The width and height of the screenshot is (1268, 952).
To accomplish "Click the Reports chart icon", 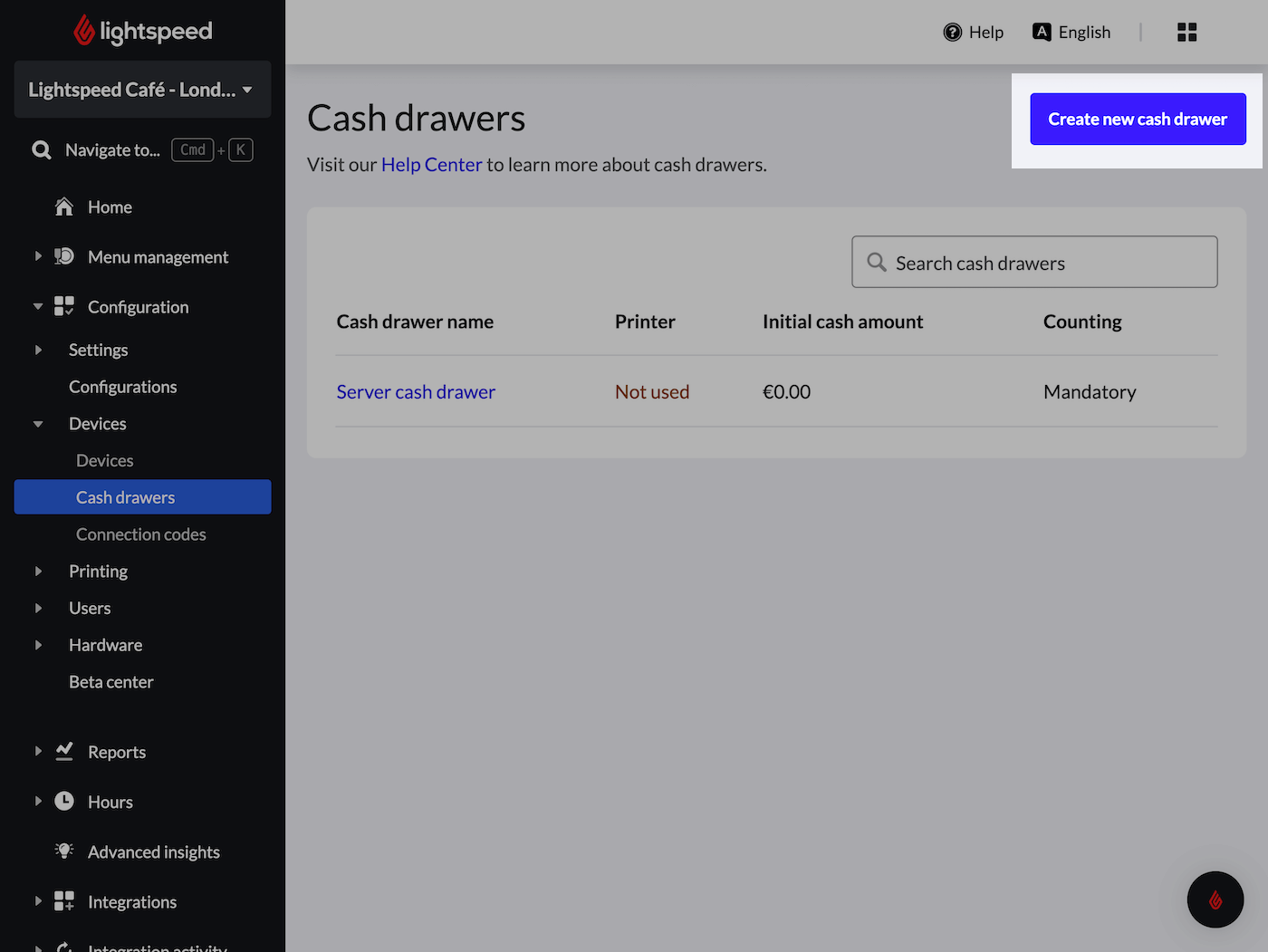I will (64, 752).
